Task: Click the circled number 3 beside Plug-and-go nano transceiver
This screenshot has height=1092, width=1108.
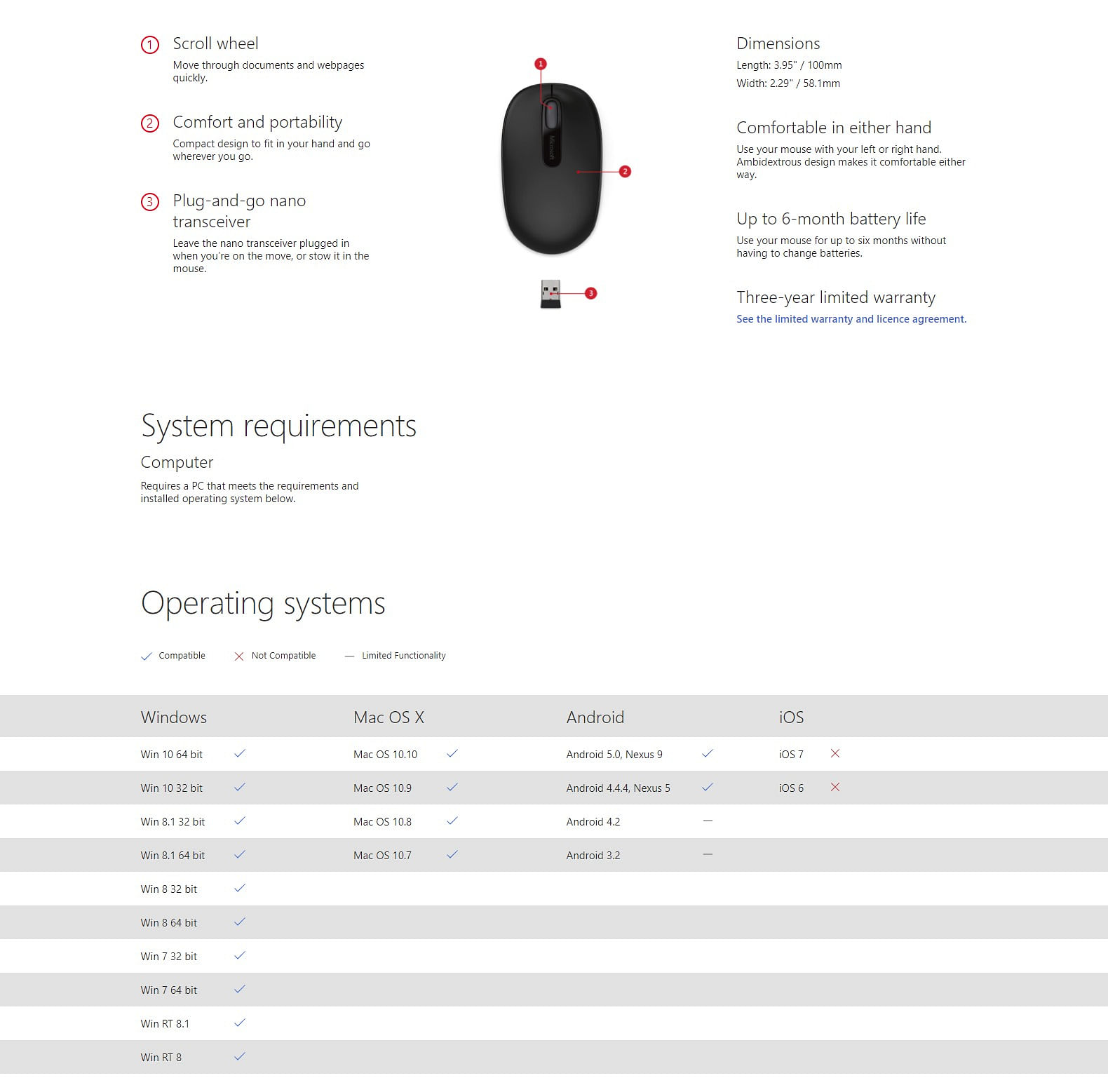Action: pyautogui.click(x=150, y=202)
